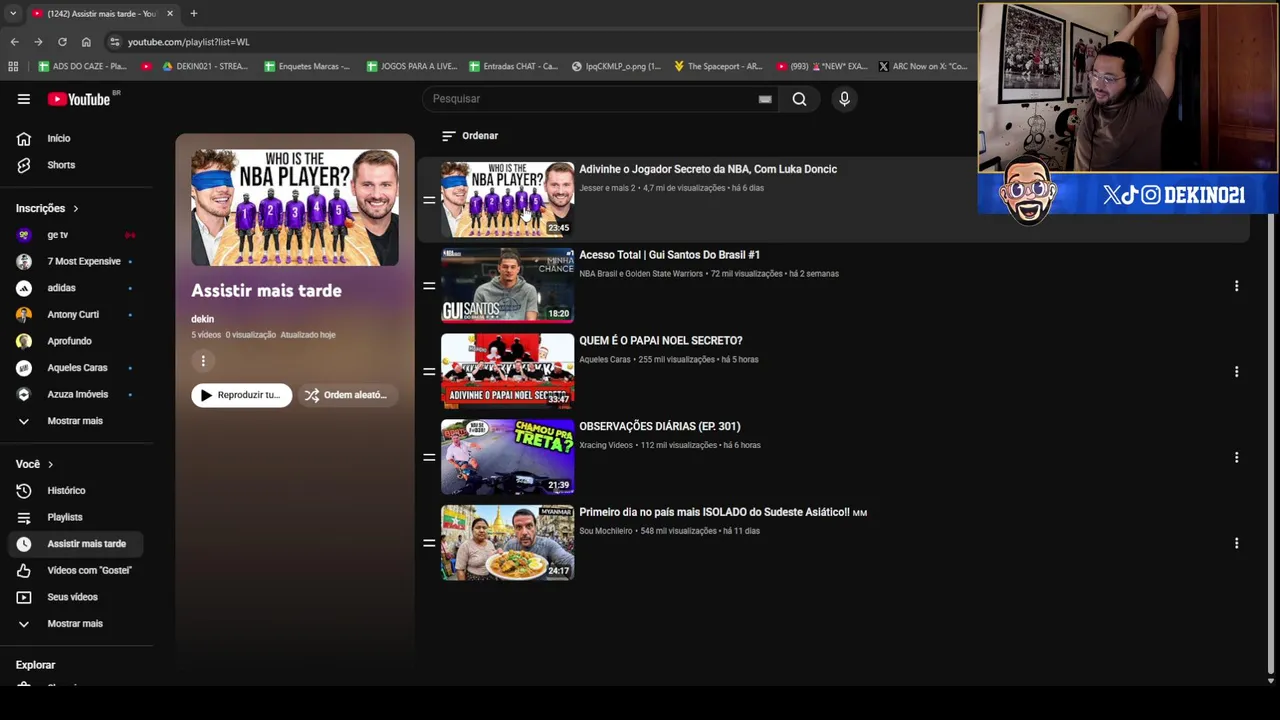Reload the page with refresh icon
The image size is (1280, 720).
tap(62, 42)
